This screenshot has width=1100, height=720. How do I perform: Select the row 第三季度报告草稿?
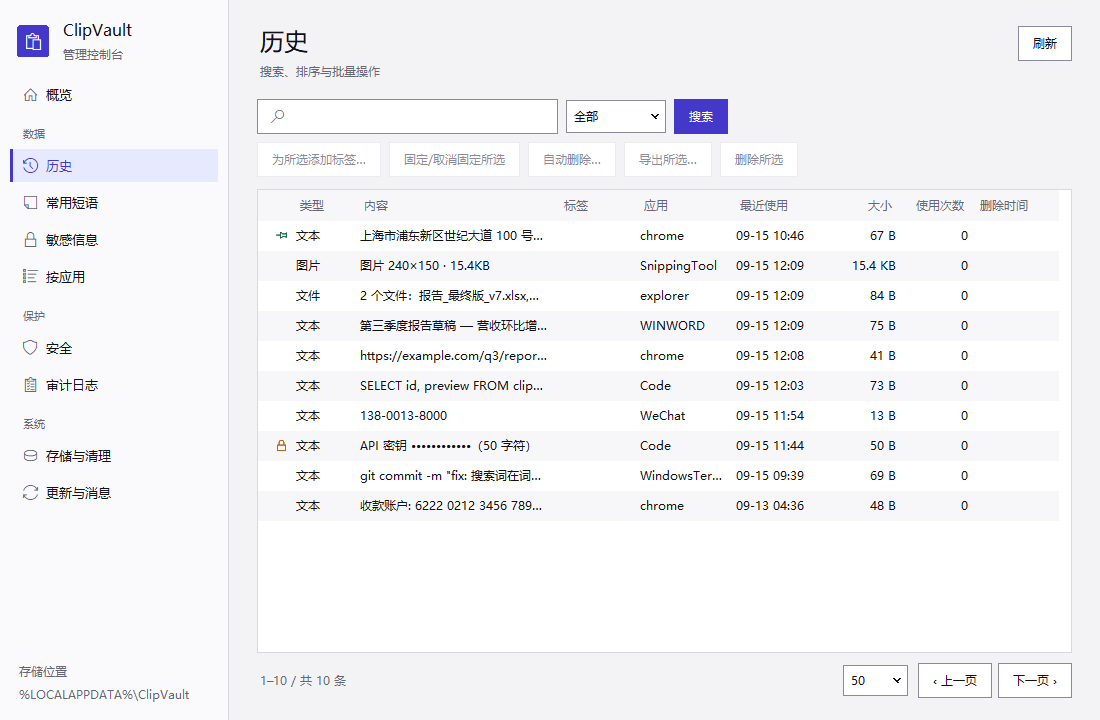(x=658, y=326)
